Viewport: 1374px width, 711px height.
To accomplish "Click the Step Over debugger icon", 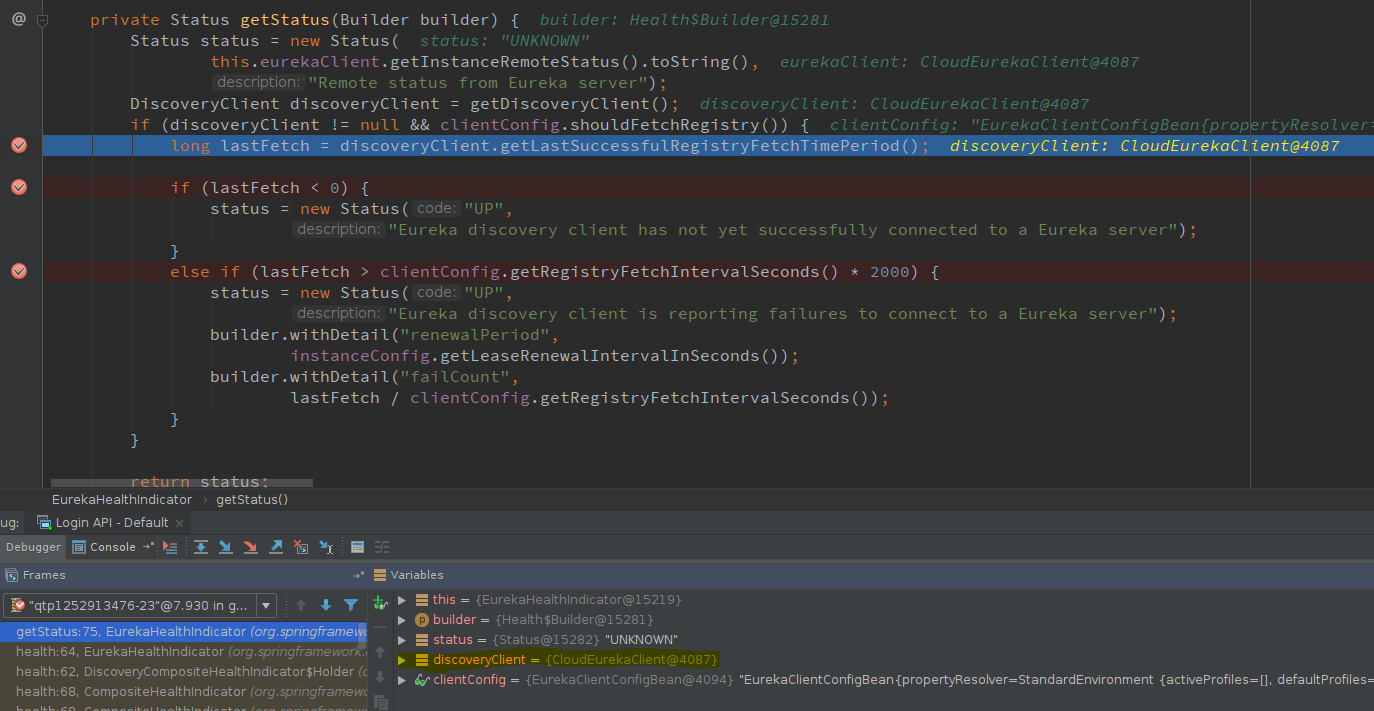I will tap(201, 547).
